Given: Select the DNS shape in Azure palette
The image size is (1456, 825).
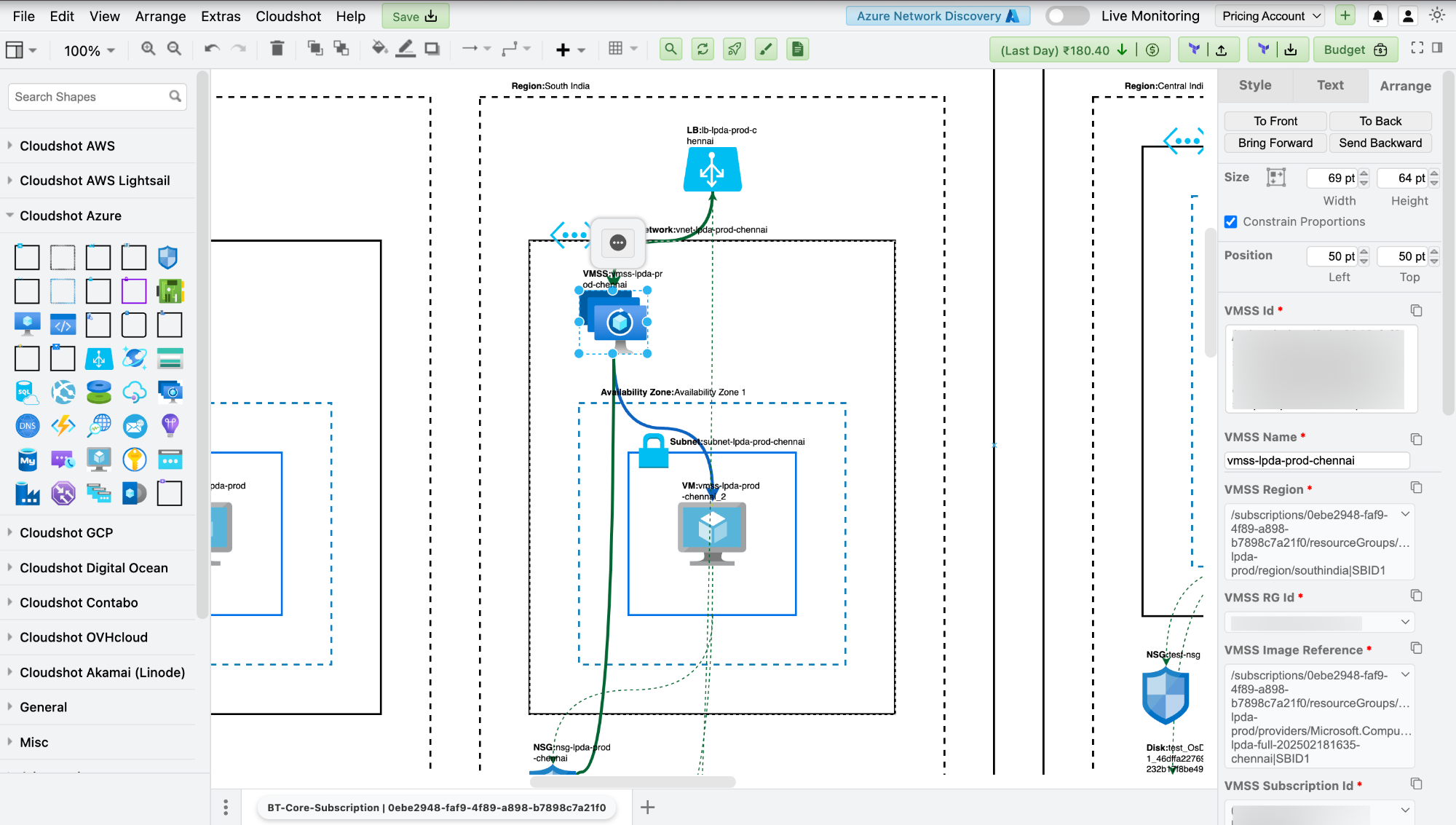Looking at the screenshot, I should click(x=27, y=426).
